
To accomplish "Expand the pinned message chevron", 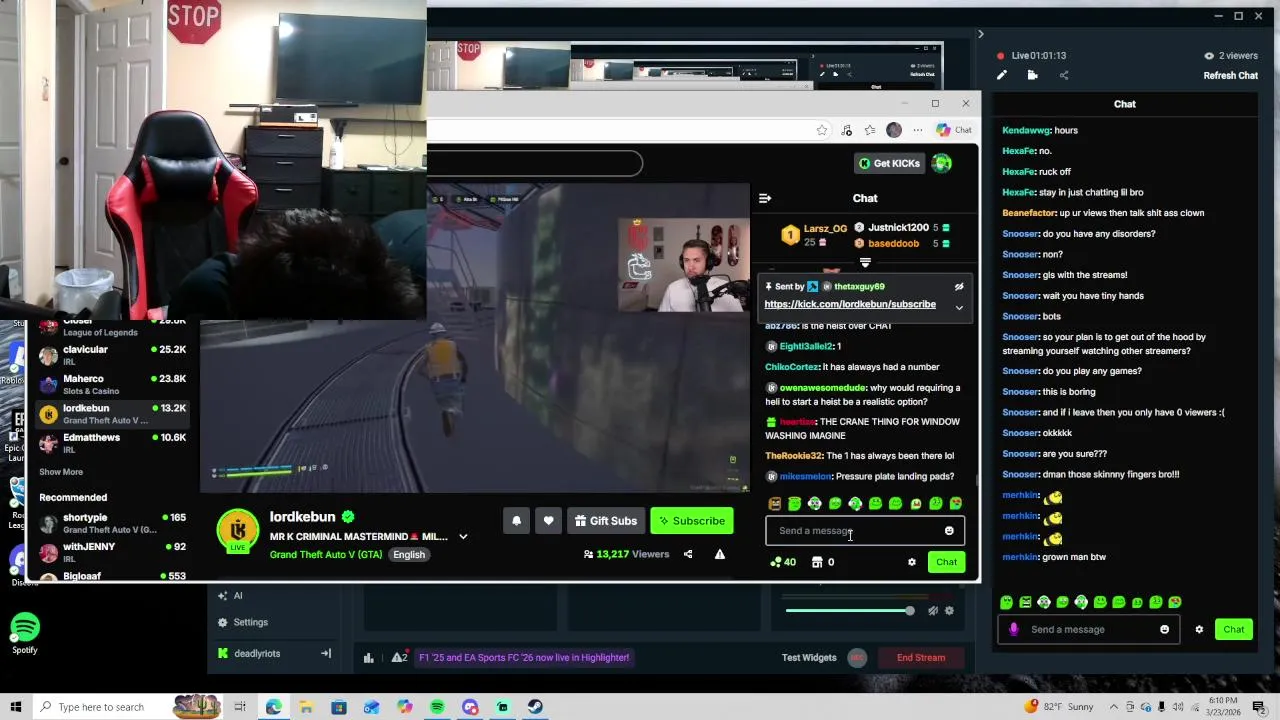I will coord(959,308).
